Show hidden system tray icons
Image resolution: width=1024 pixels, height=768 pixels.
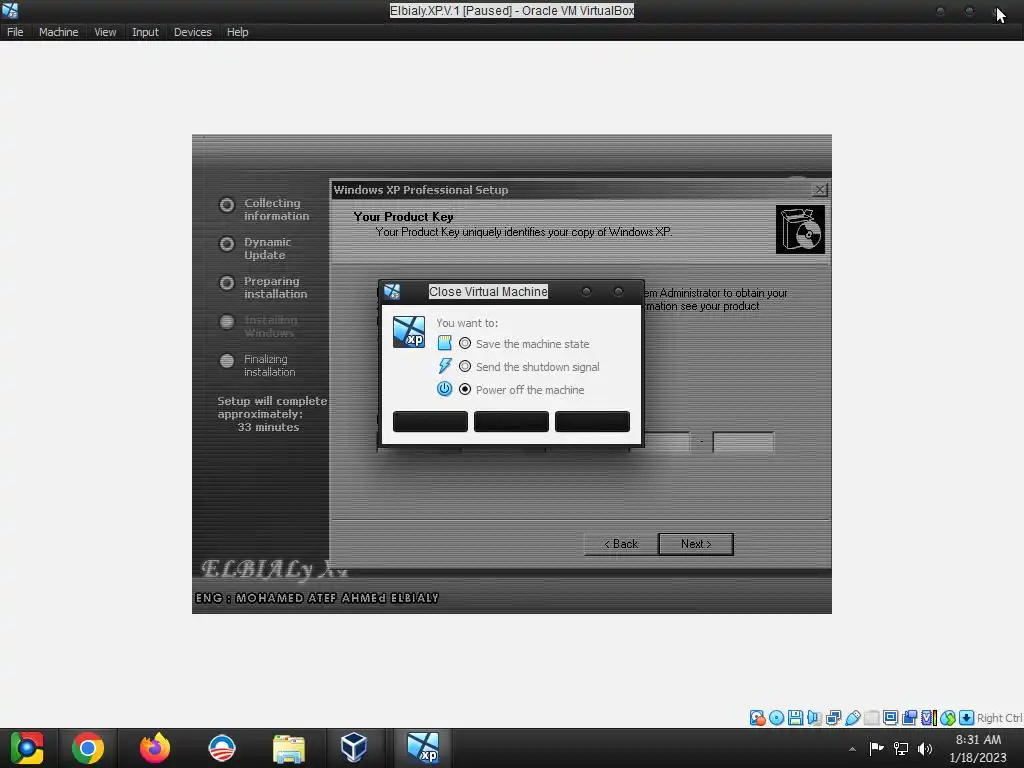coord(852,748)
